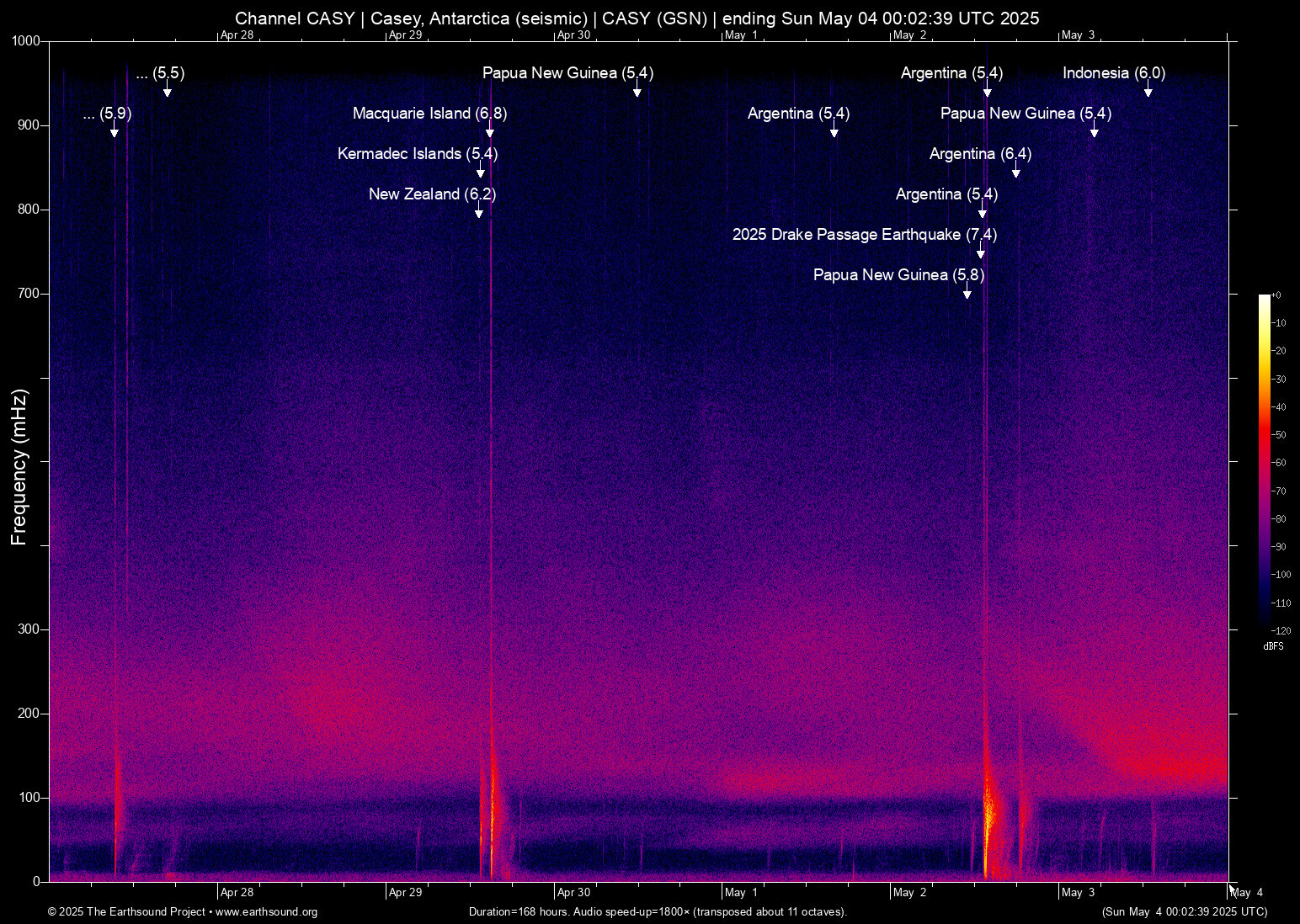This screenshot has width=1300, height=924.
Task: Select the Apr 29 label on top axis
Action: 405,35
